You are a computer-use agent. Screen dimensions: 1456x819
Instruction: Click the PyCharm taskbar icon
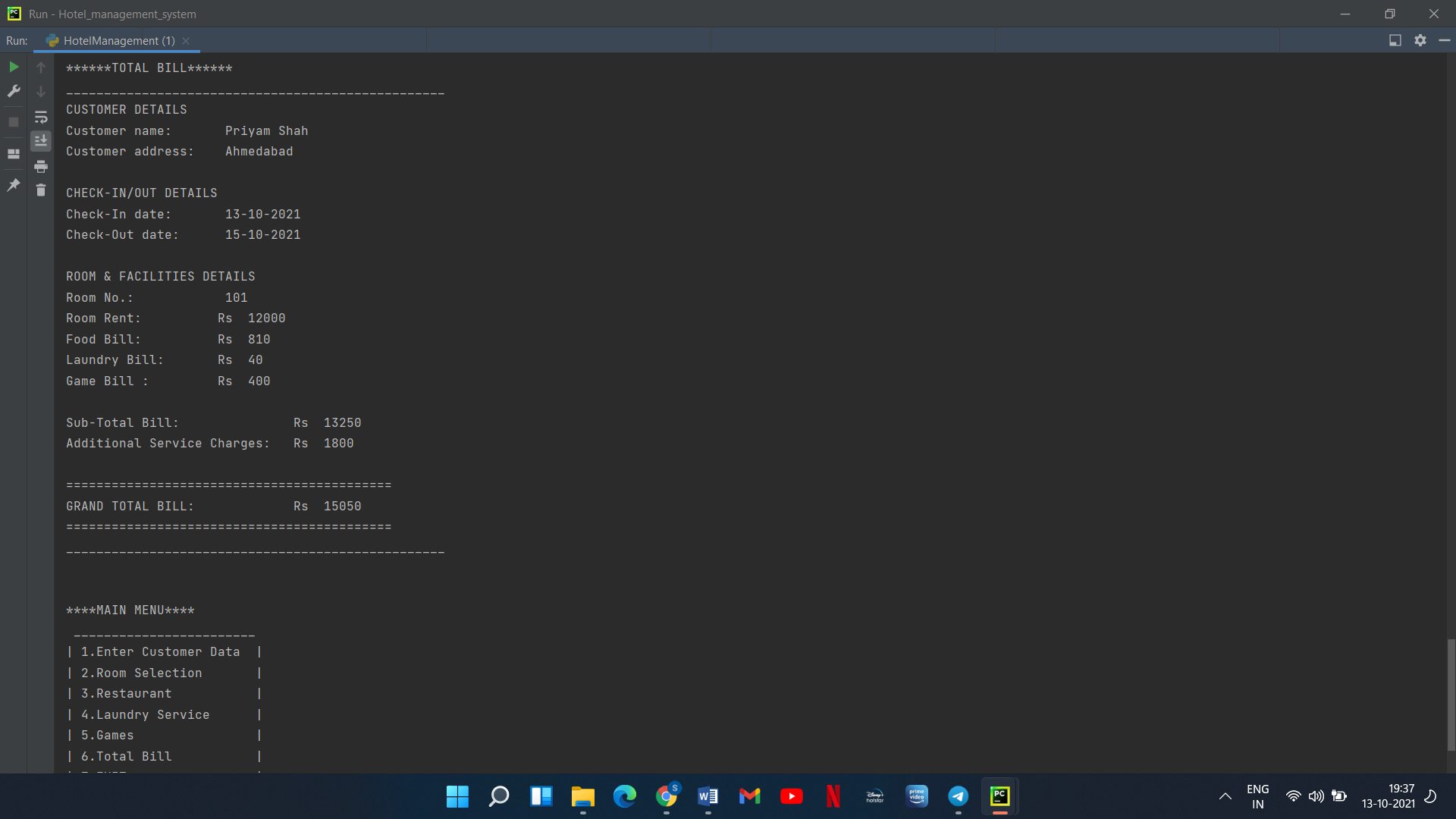(1000, 796)
